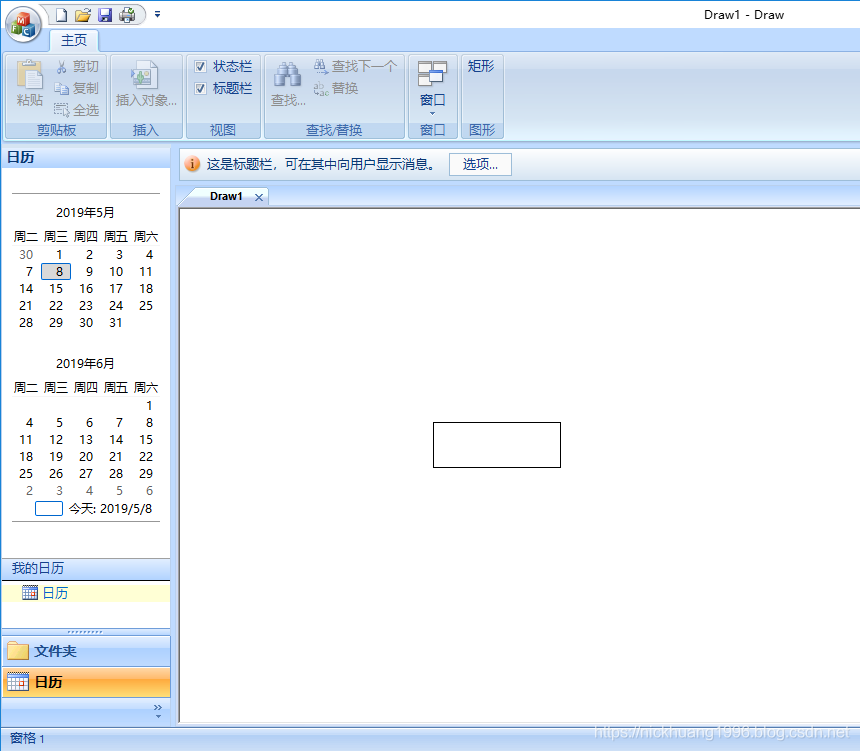Image resolution: width=860 pixels, height=751 pixels.
Task: Print from the quick access toolbar icon
Action: pos(127,15)
